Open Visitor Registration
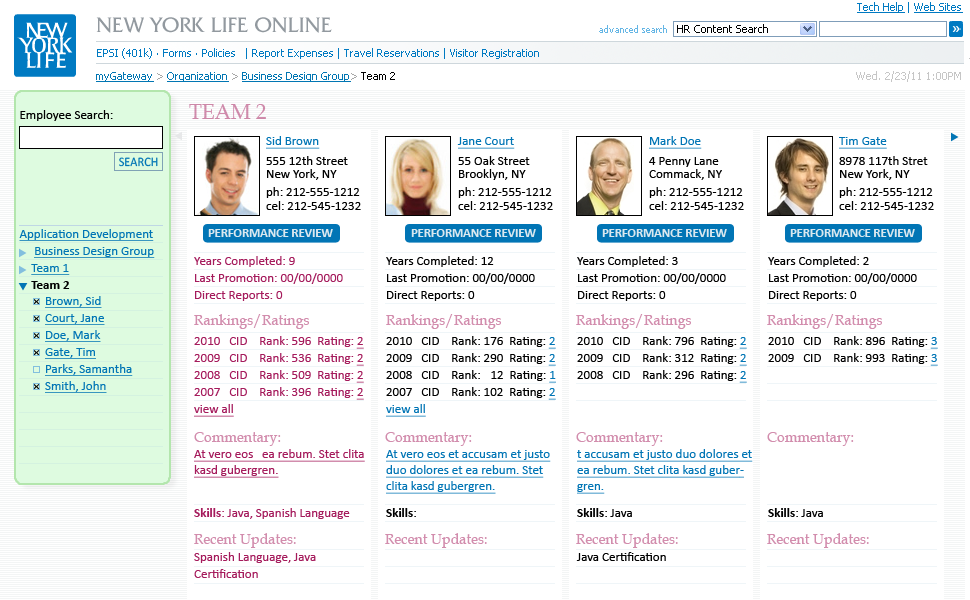 click(494, 53)
